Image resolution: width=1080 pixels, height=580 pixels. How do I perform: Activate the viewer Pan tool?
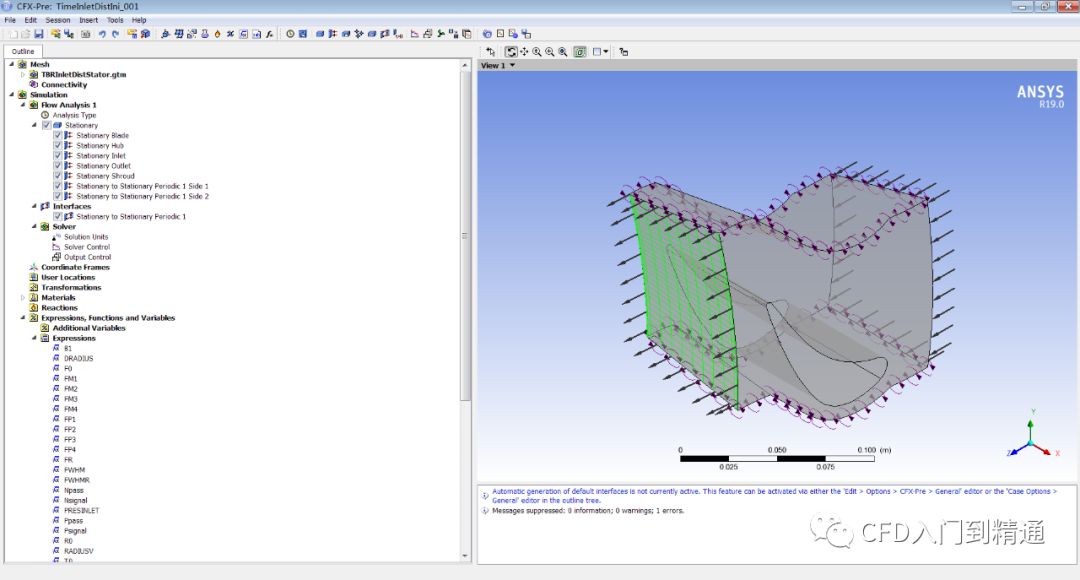coord(524,52)
